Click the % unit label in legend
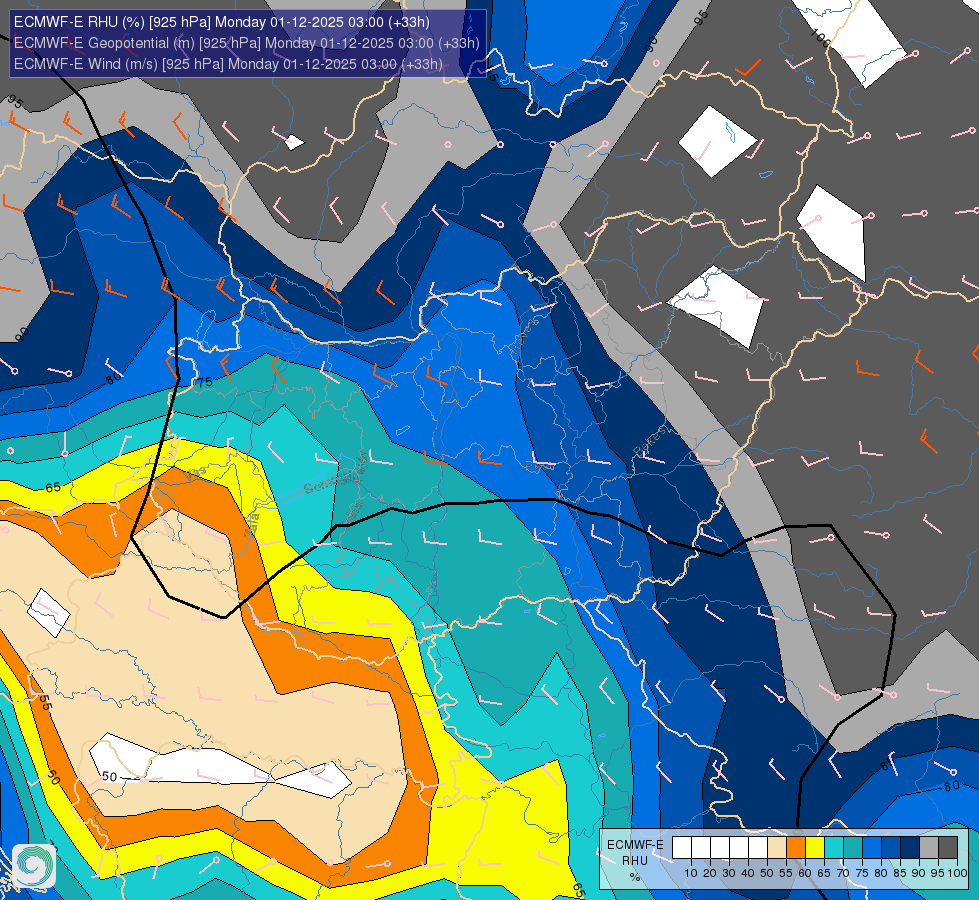 click(635, 877)
